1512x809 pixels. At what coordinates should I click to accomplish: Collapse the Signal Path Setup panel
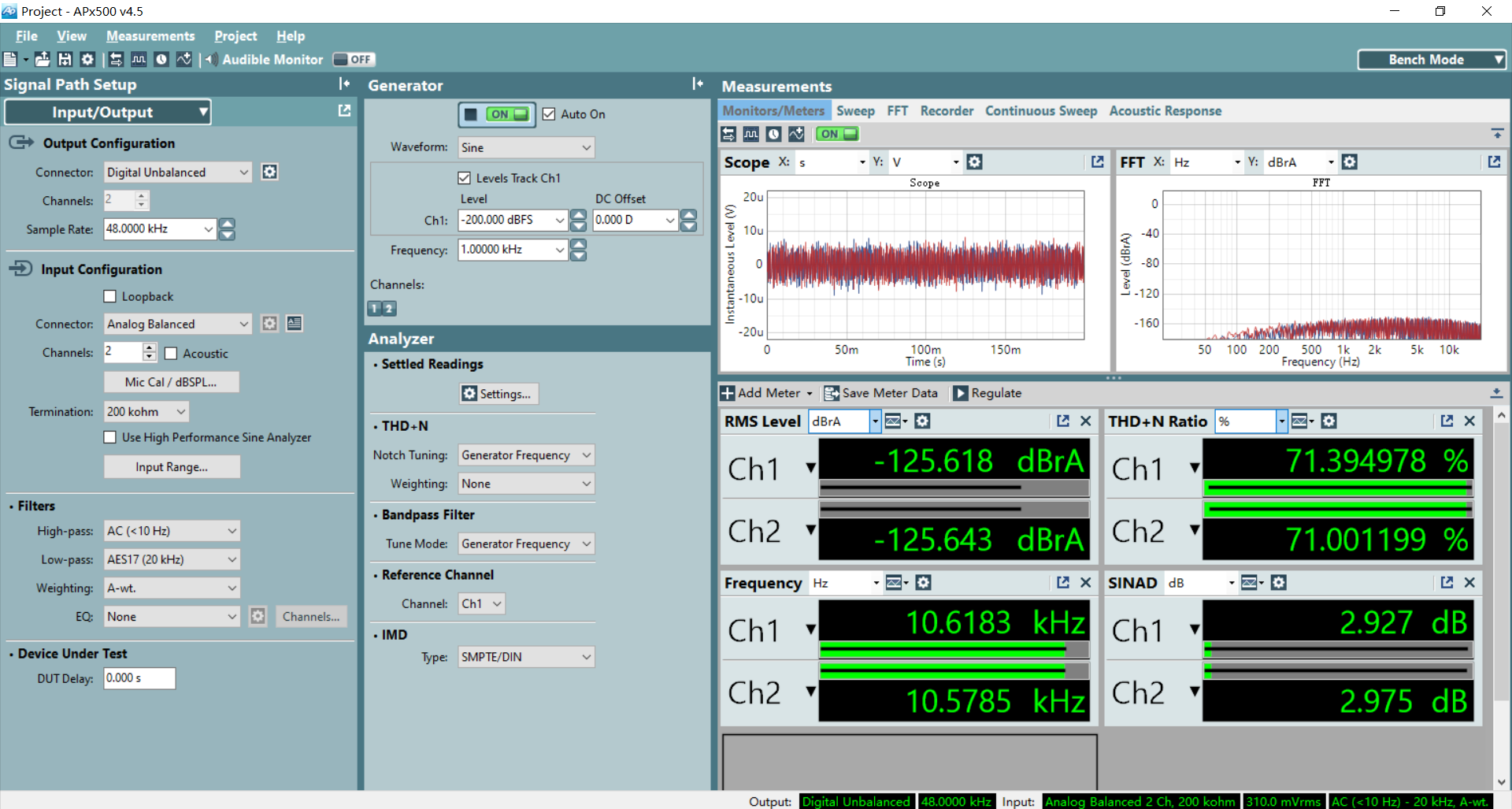pos(344,83)
